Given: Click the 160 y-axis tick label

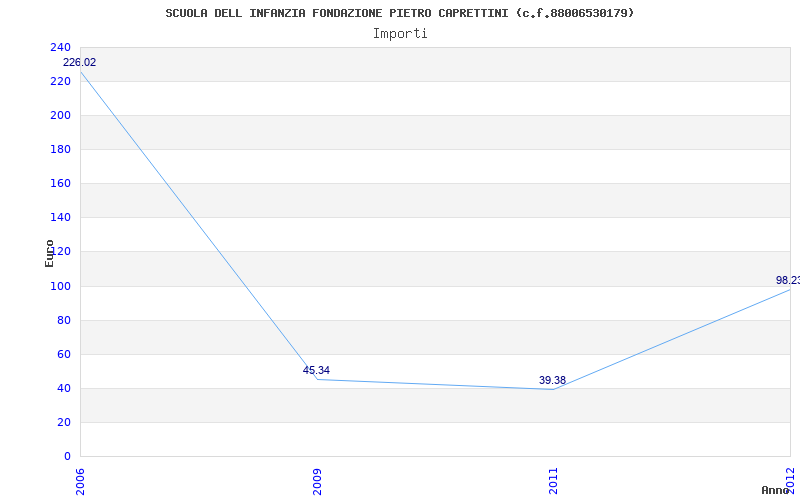Looking at the screenshot, I should click(60, 184).
